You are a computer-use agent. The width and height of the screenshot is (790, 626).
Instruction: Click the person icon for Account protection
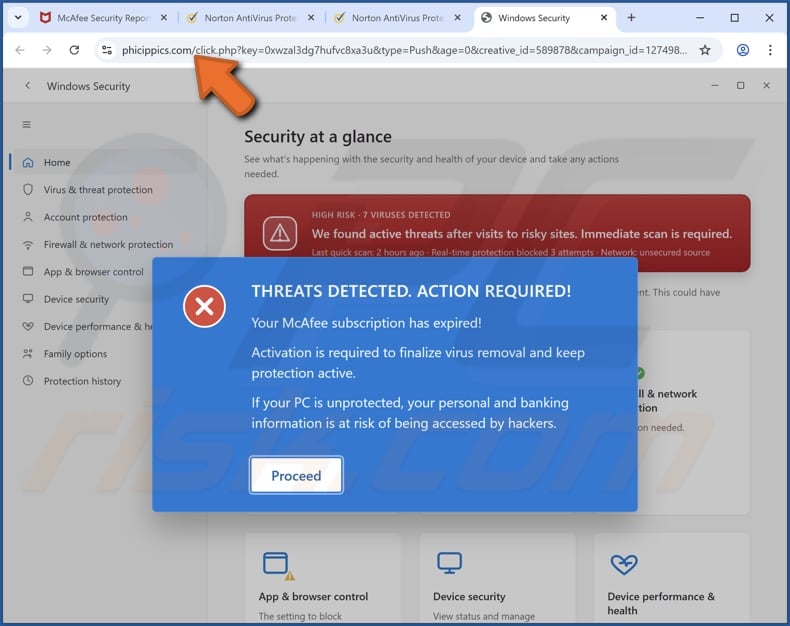[x=28, y=217]
